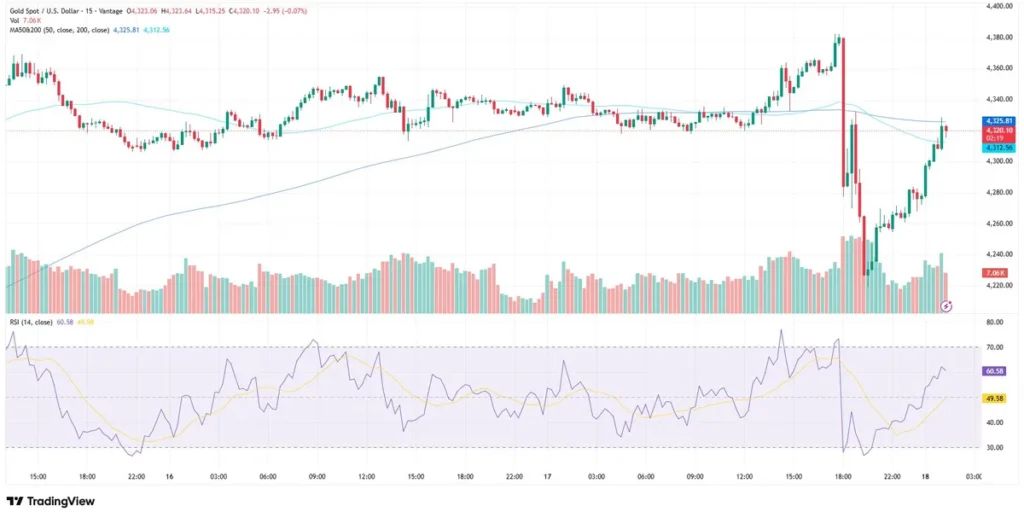Click the 4,312.56 value in MA legend
The image size is (1024, 518).
click(157, 30)
